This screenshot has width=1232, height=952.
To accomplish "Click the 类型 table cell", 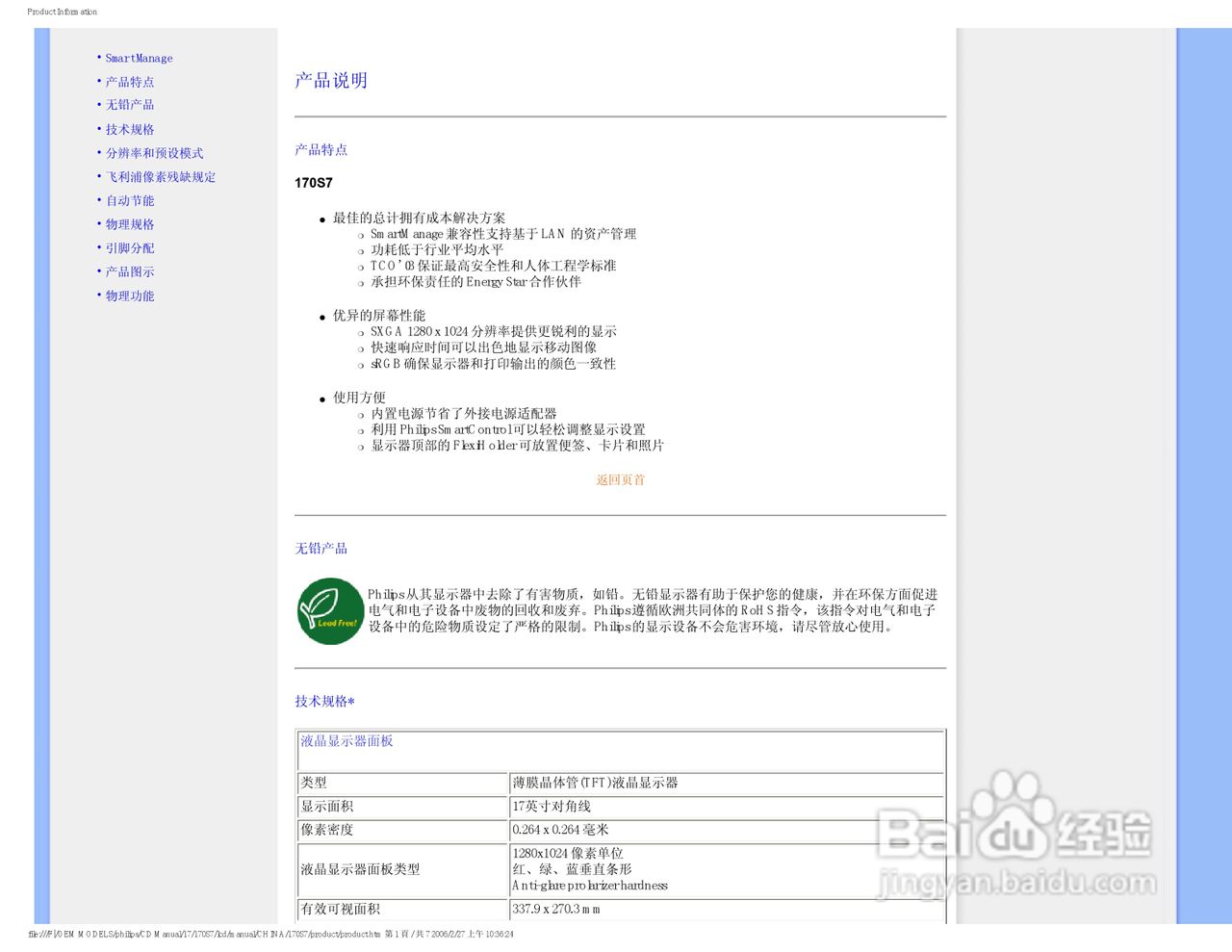I will pos(403,784).
